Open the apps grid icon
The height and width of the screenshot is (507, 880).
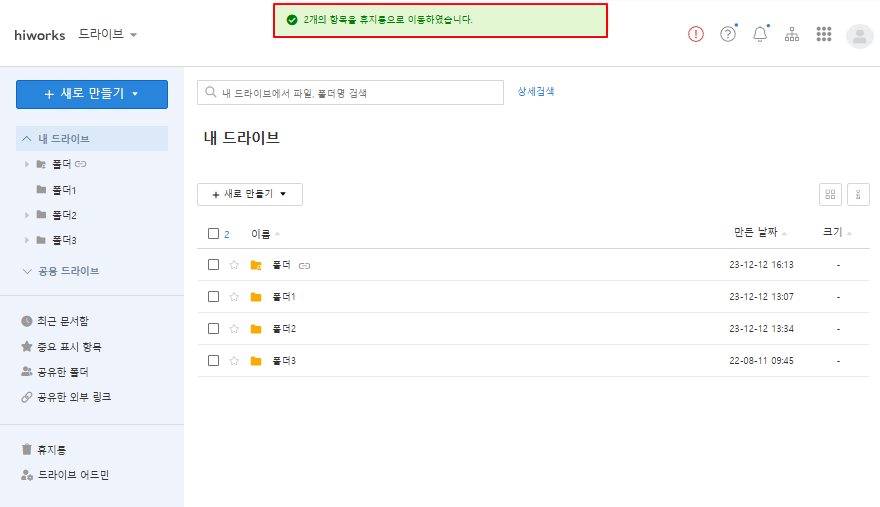click(x=824, y=34)
